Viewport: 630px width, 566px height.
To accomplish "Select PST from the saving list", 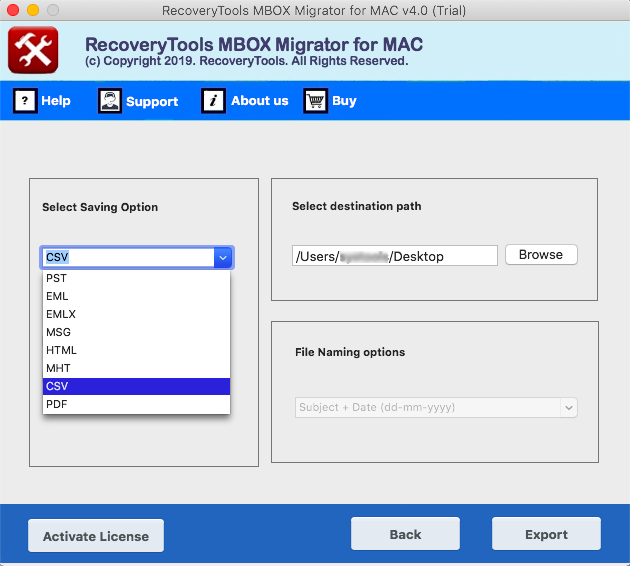I will pos(136,278).
